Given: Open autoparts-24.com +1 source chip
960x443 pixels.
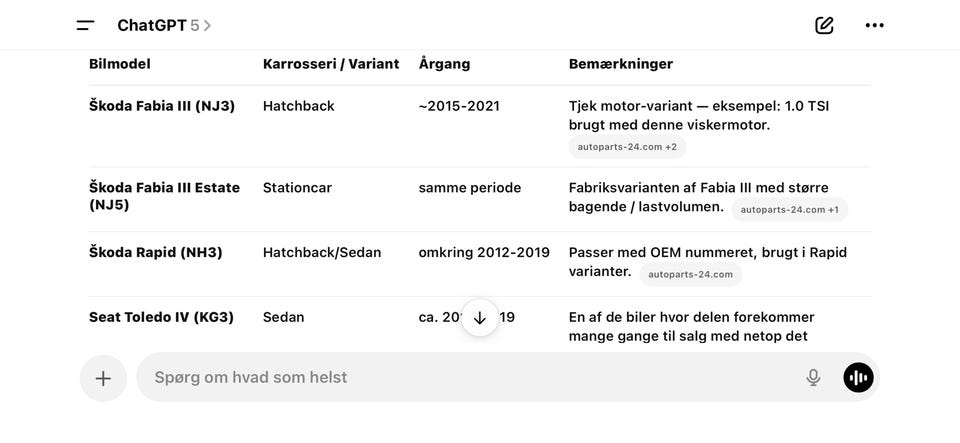Looking at the screenshot, I should 789,209.
